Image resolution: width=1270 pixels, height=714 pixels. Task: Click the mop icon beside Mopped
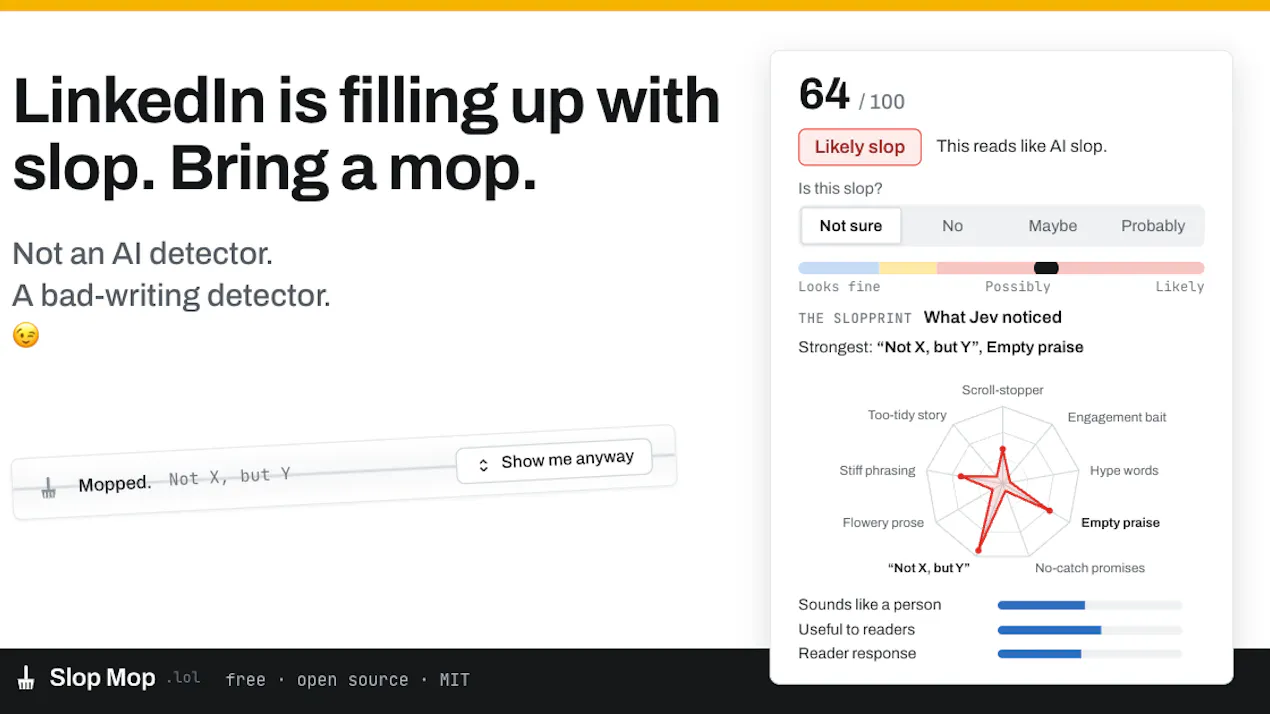point(48,488)
